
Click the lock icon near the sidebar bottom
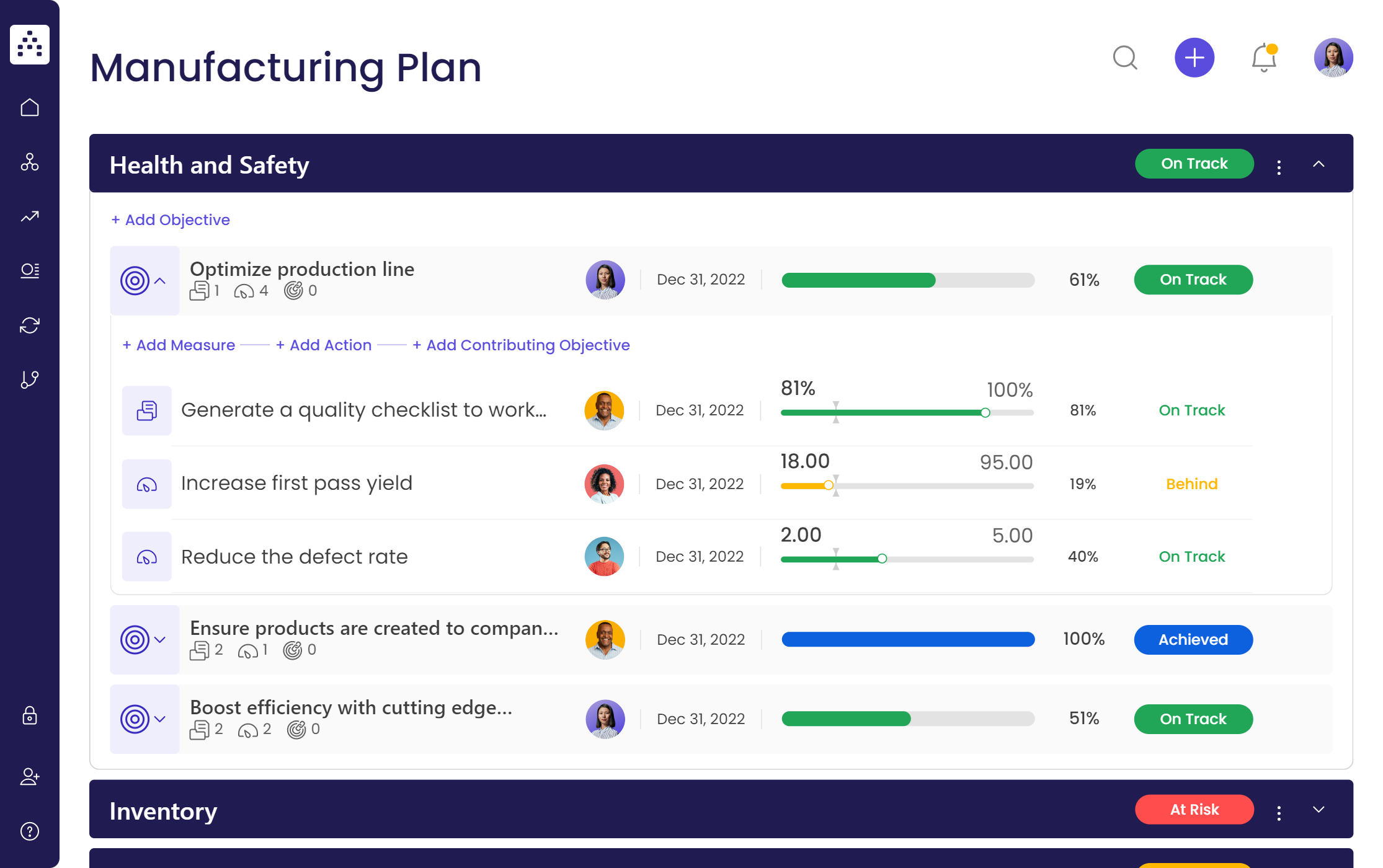(29, 717)
